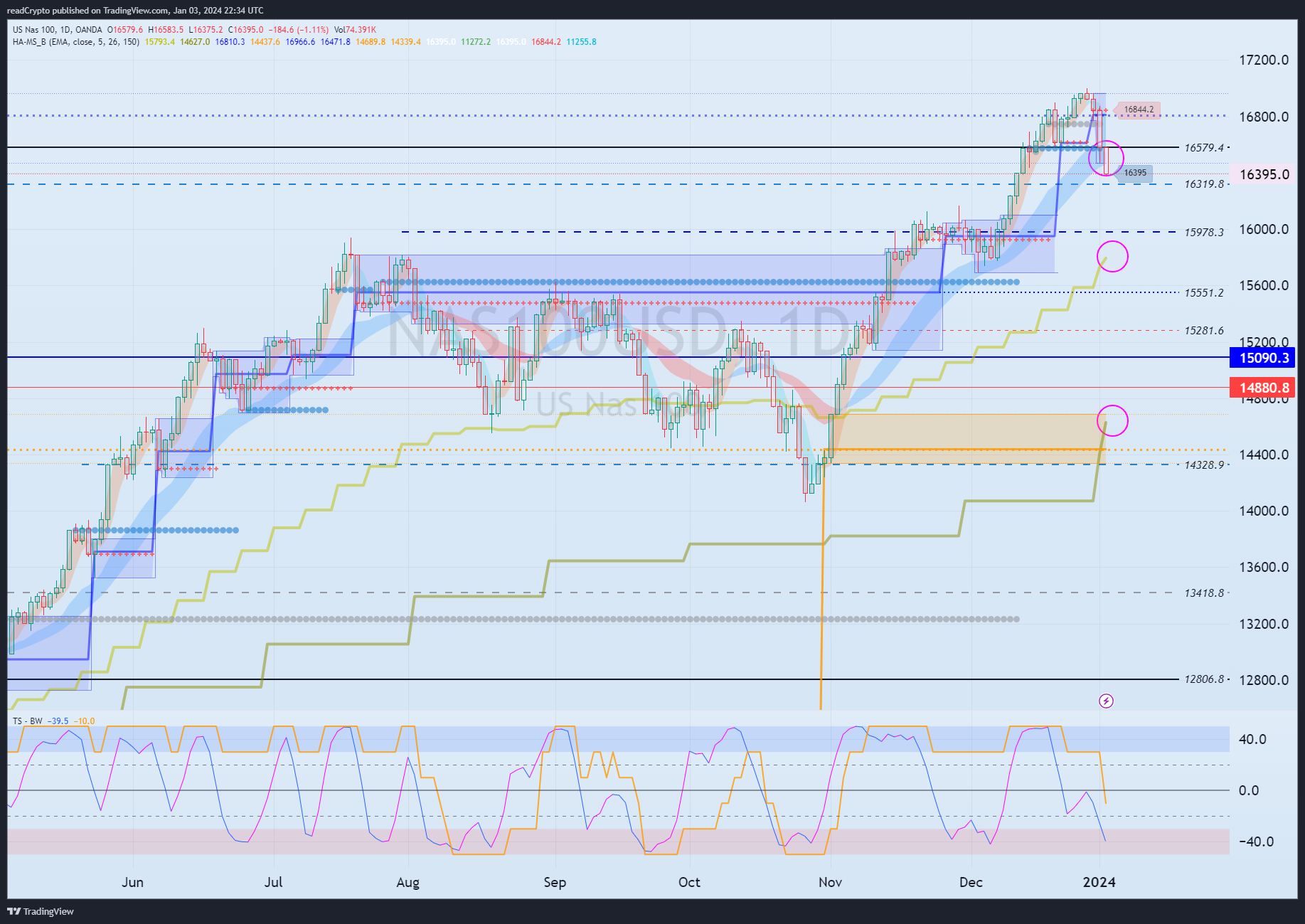This screenshot has width=1305, height=924.
Task: Click the 12800.0 price axis tick
Action: pyautogui.click(x=1264, y=680)
